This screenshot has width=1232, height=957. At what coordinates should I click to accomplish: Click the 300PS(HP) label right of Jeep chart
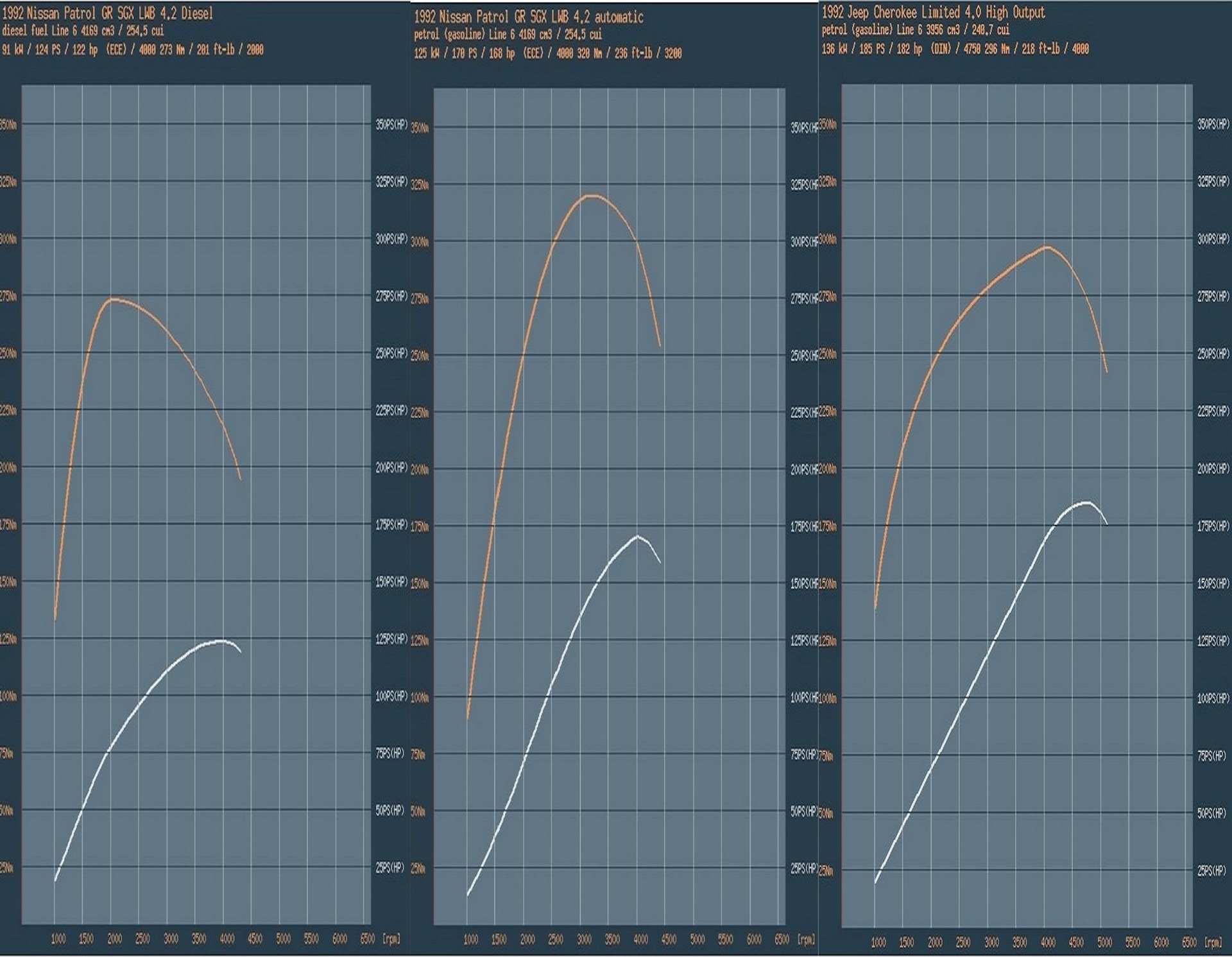tap(1213, 239)
